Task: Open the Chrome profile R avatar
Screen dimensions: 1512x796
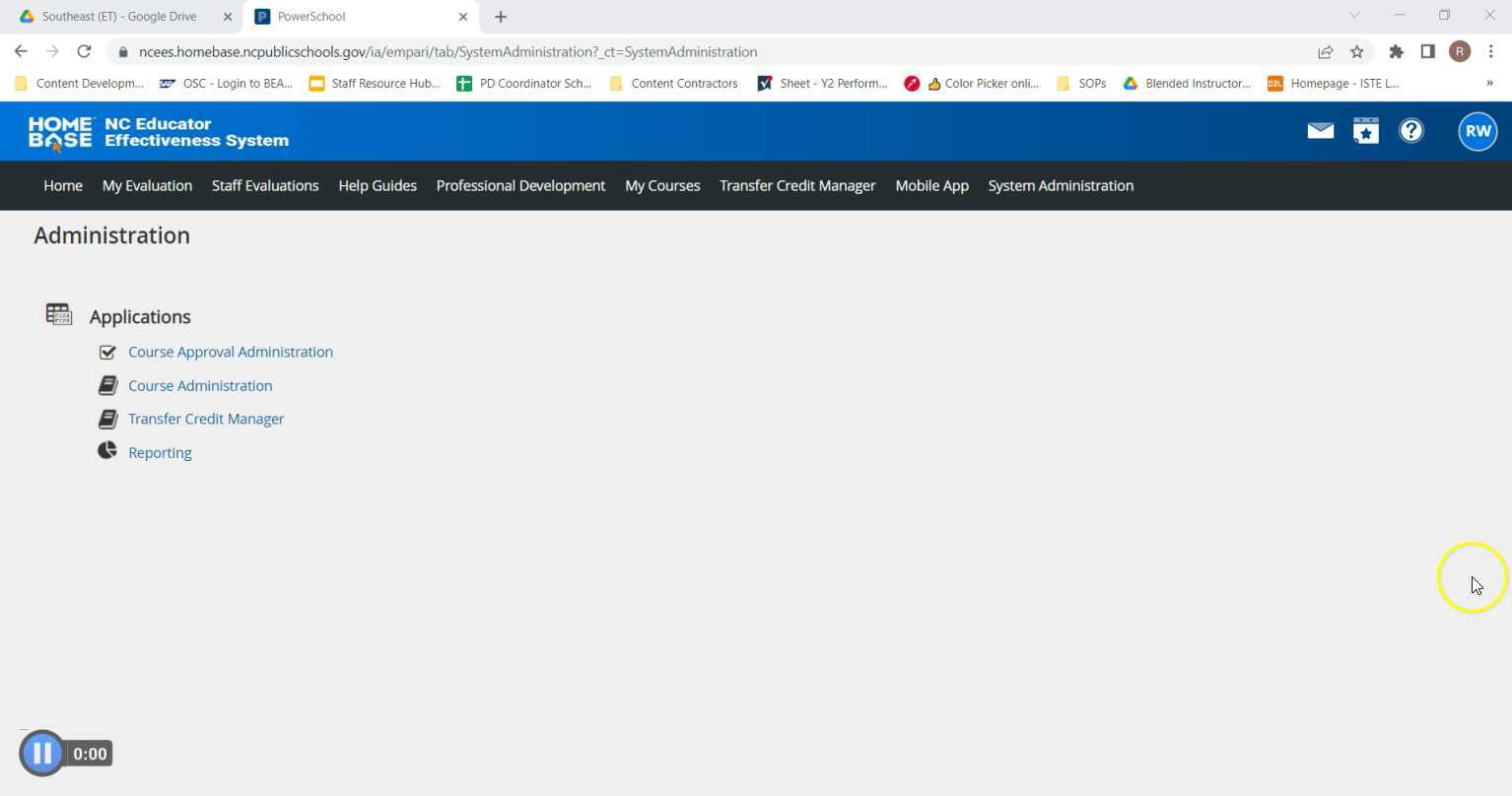Action: coord(1460,51)
